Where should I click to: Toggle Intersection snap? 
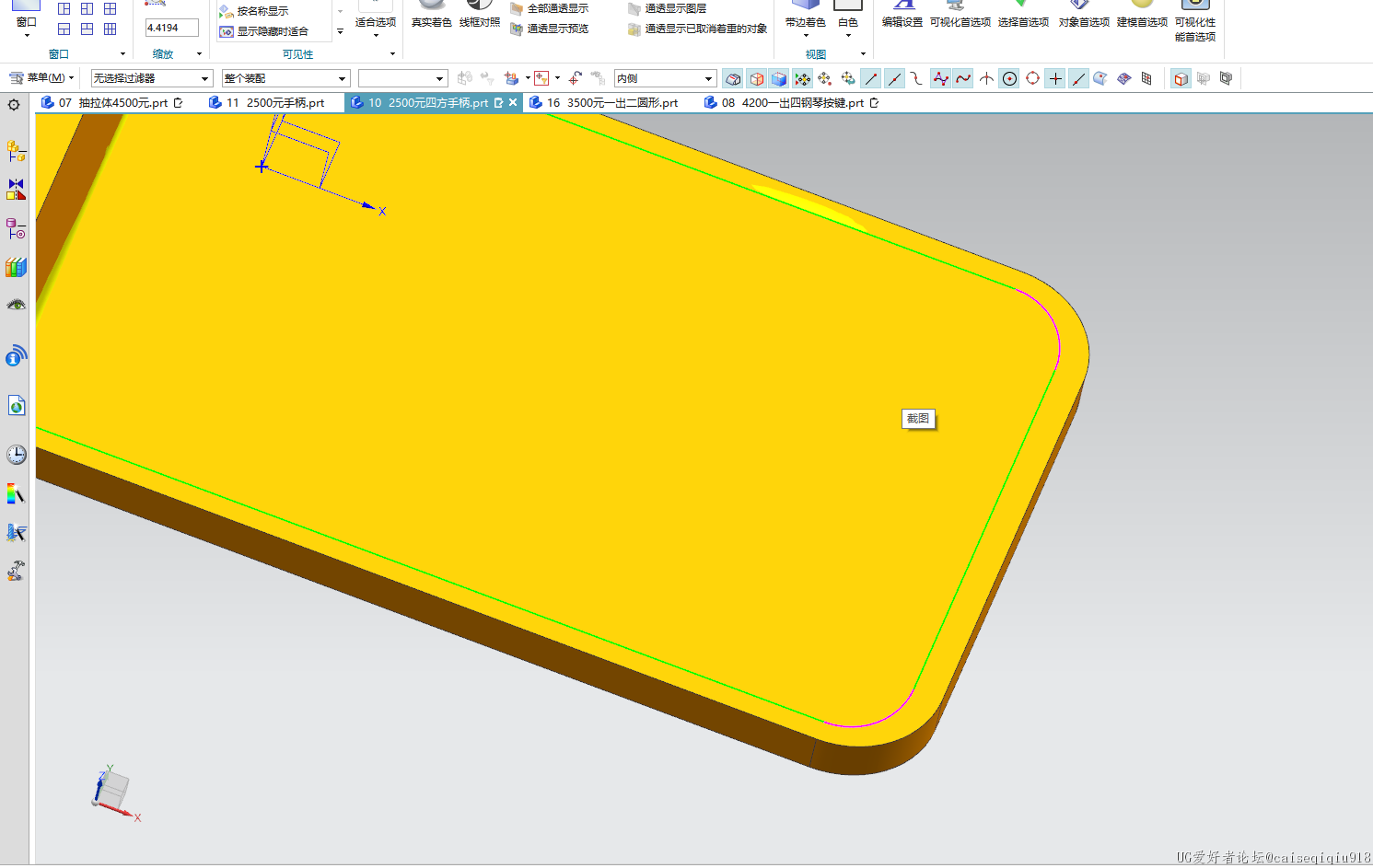[986, 78]
